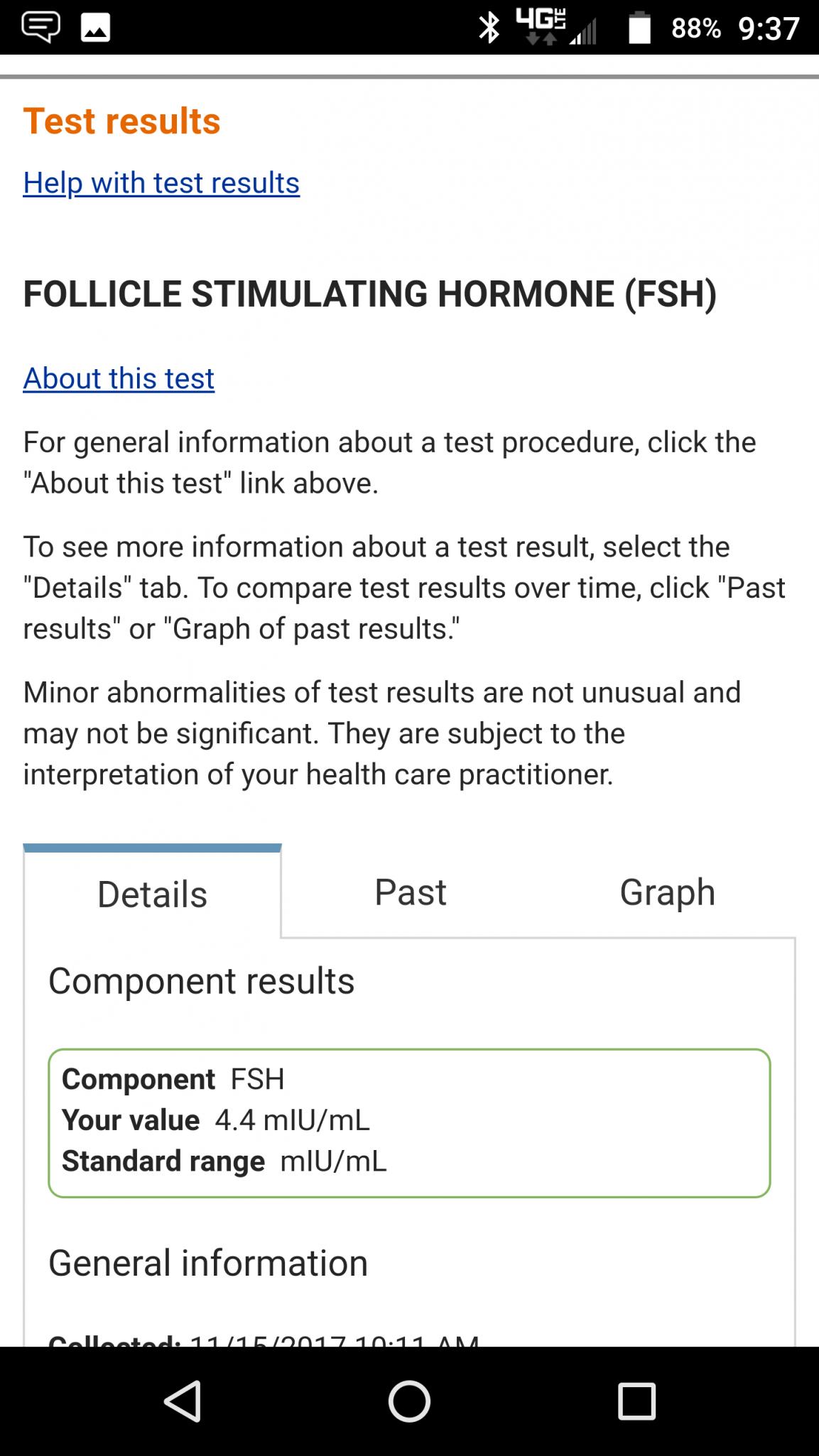Tap the 88% battery percentage text
819x1456 pixels.
(x=696, y=28)
